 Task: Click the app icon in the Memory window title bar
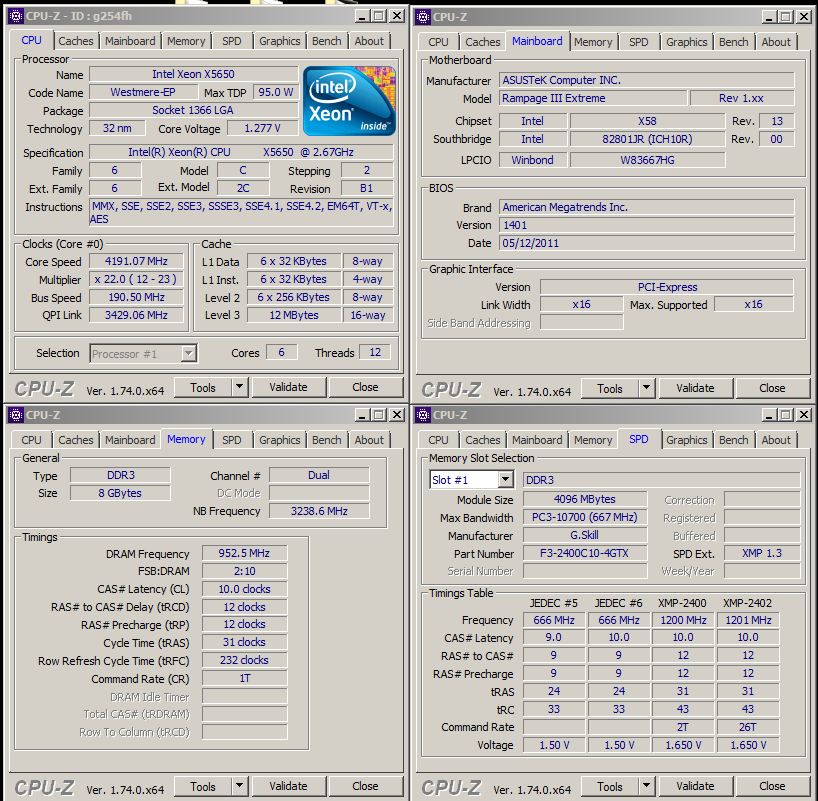pos(16,415)
